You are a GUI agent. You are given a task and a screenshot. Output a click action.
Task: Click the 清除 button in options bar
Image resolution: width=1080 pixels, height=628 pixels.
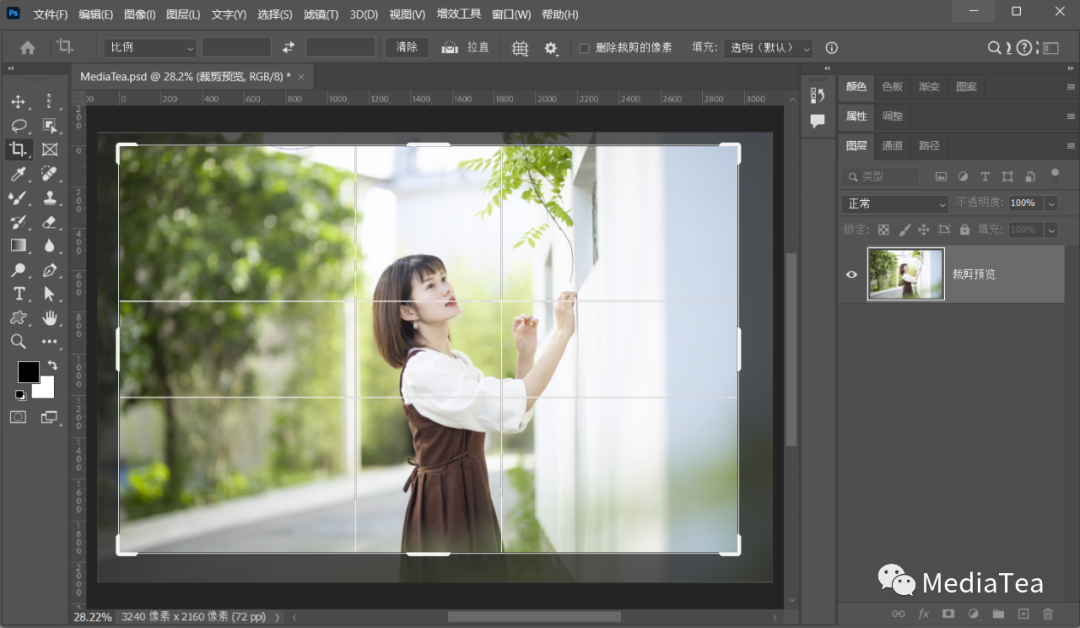coord(406,47)
